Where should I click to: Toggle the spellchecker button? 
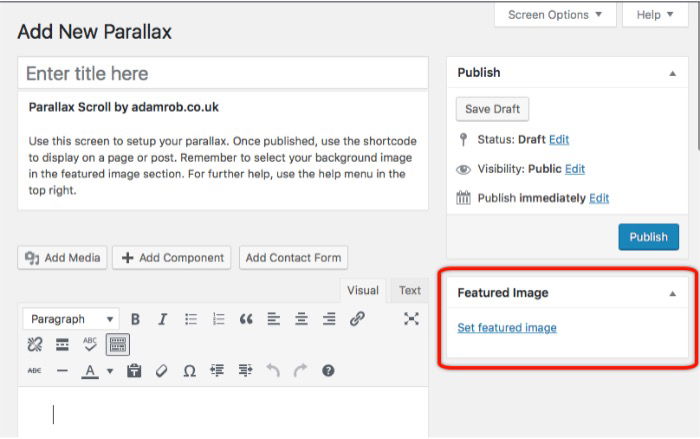(x=90, y=345)
